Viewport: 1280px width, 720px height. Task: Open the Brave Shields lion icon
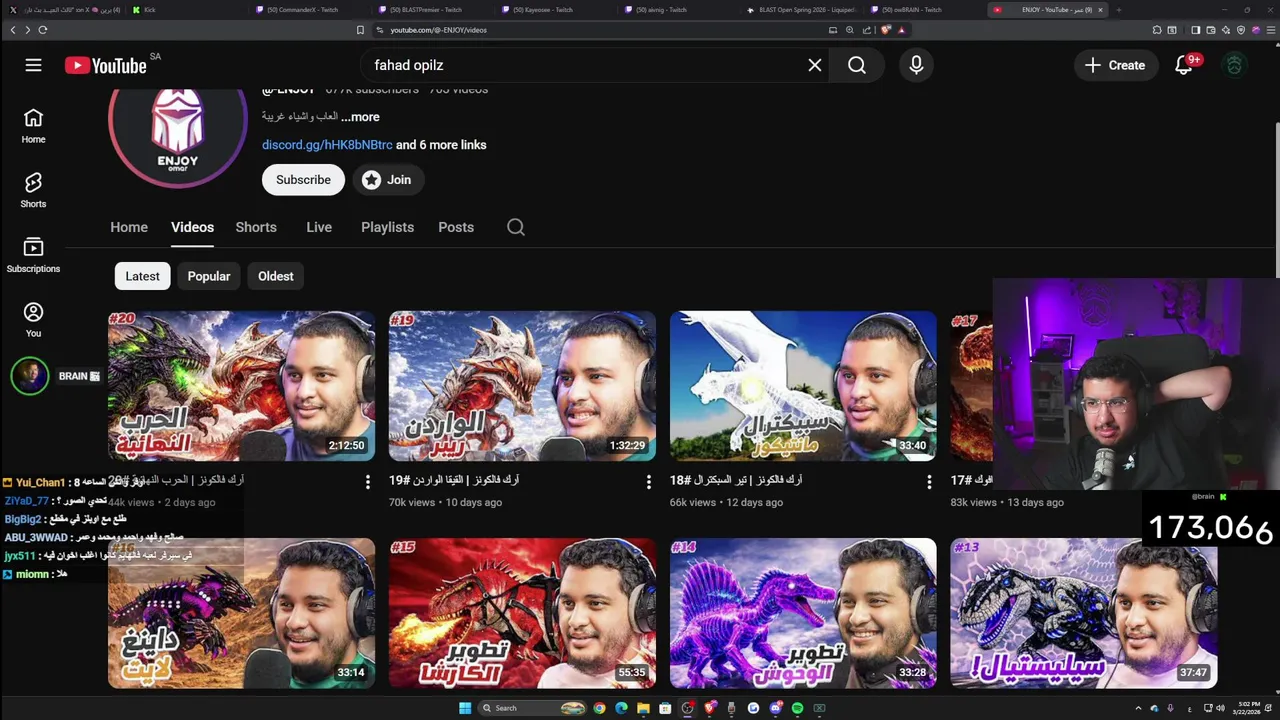(x=885, y=30)
